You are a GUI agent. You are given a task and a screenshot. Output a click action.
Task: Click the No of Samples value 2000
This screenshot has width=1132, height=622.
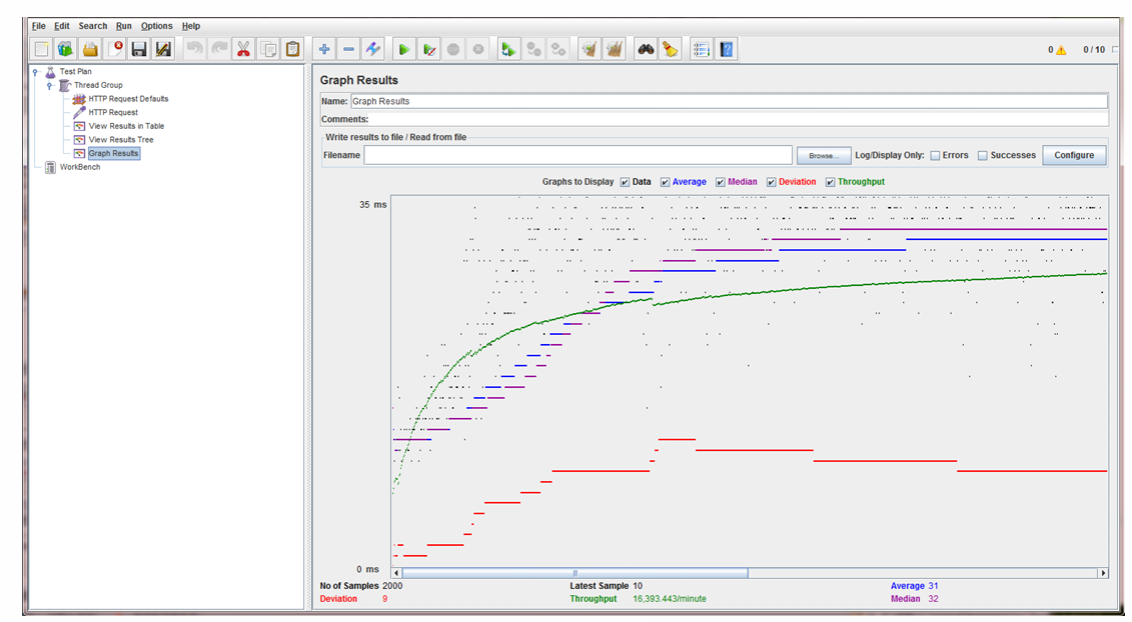coord(392,586)
